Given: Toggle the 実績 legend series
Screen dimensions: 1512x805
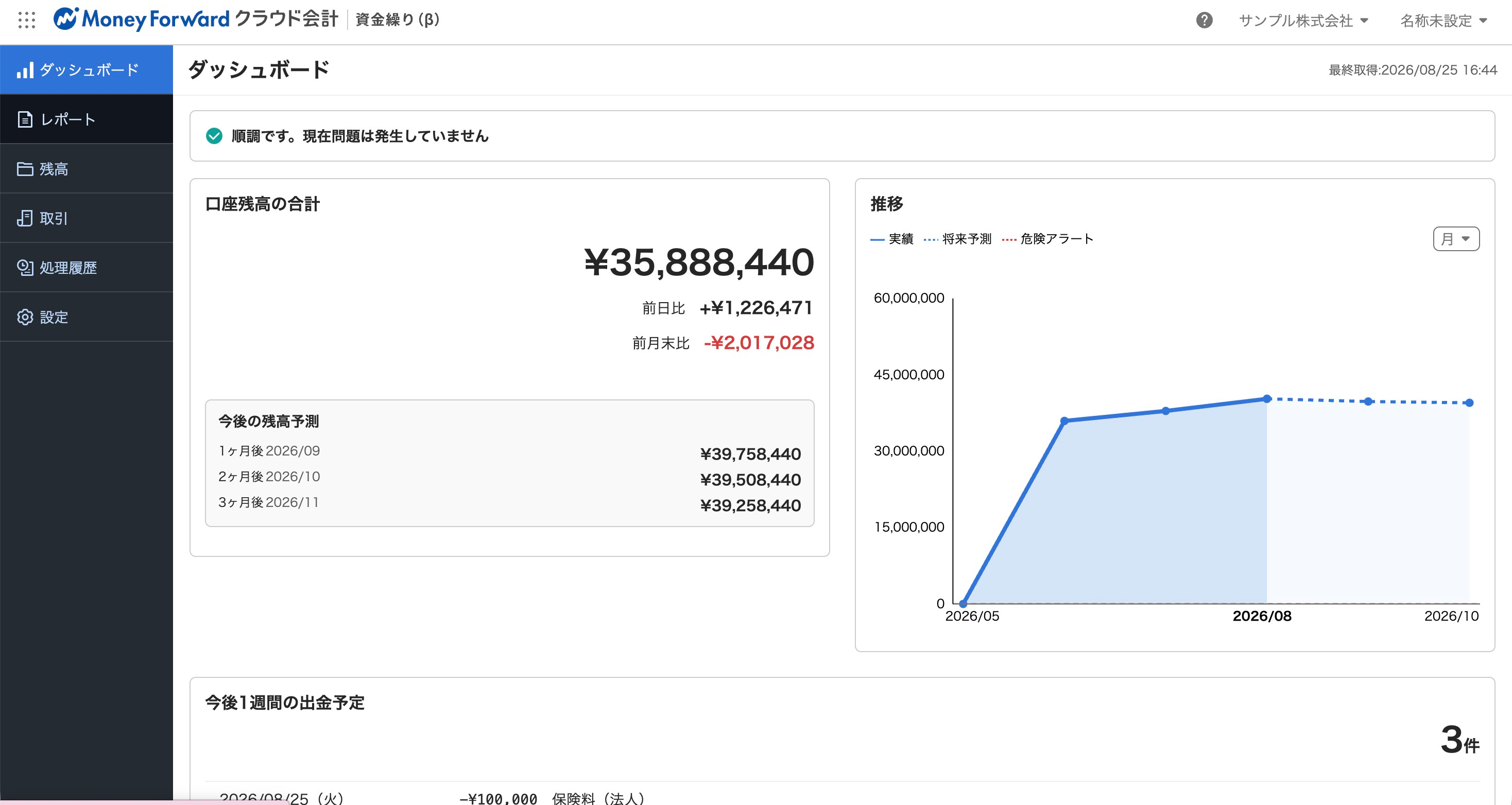Looking at the screenshot, I should click(x=891, y=239).
